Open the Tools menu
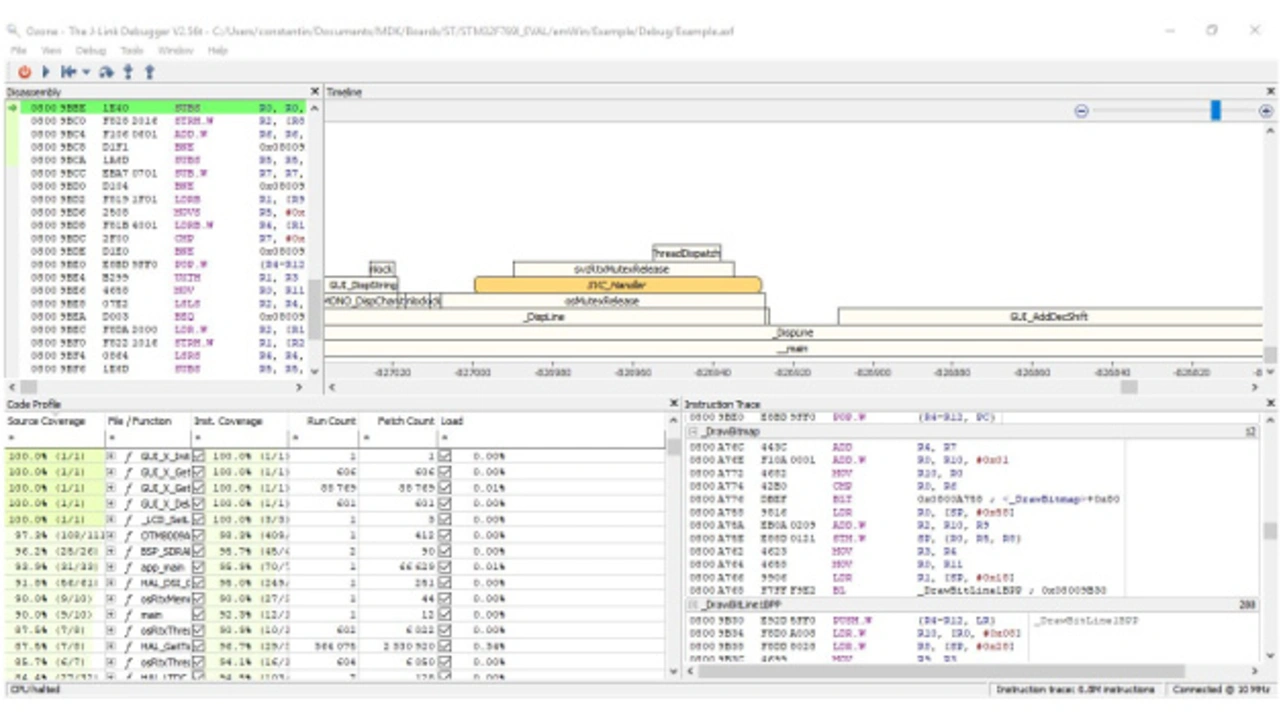The image size is (1280, 721). [132, 50]
